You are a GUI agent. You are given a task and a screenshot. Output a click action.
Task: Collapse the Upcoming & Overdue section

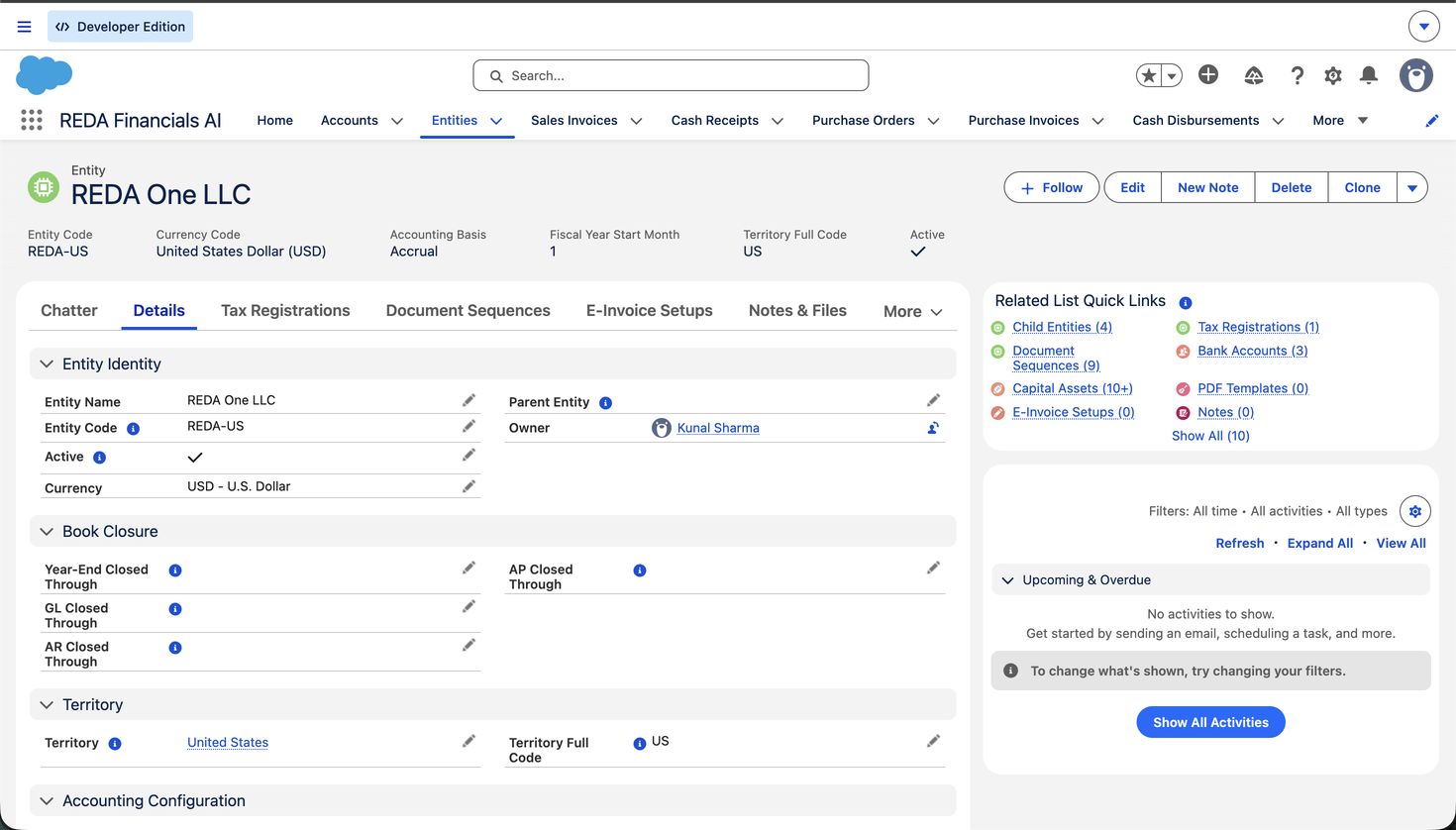coord(1007,580)
